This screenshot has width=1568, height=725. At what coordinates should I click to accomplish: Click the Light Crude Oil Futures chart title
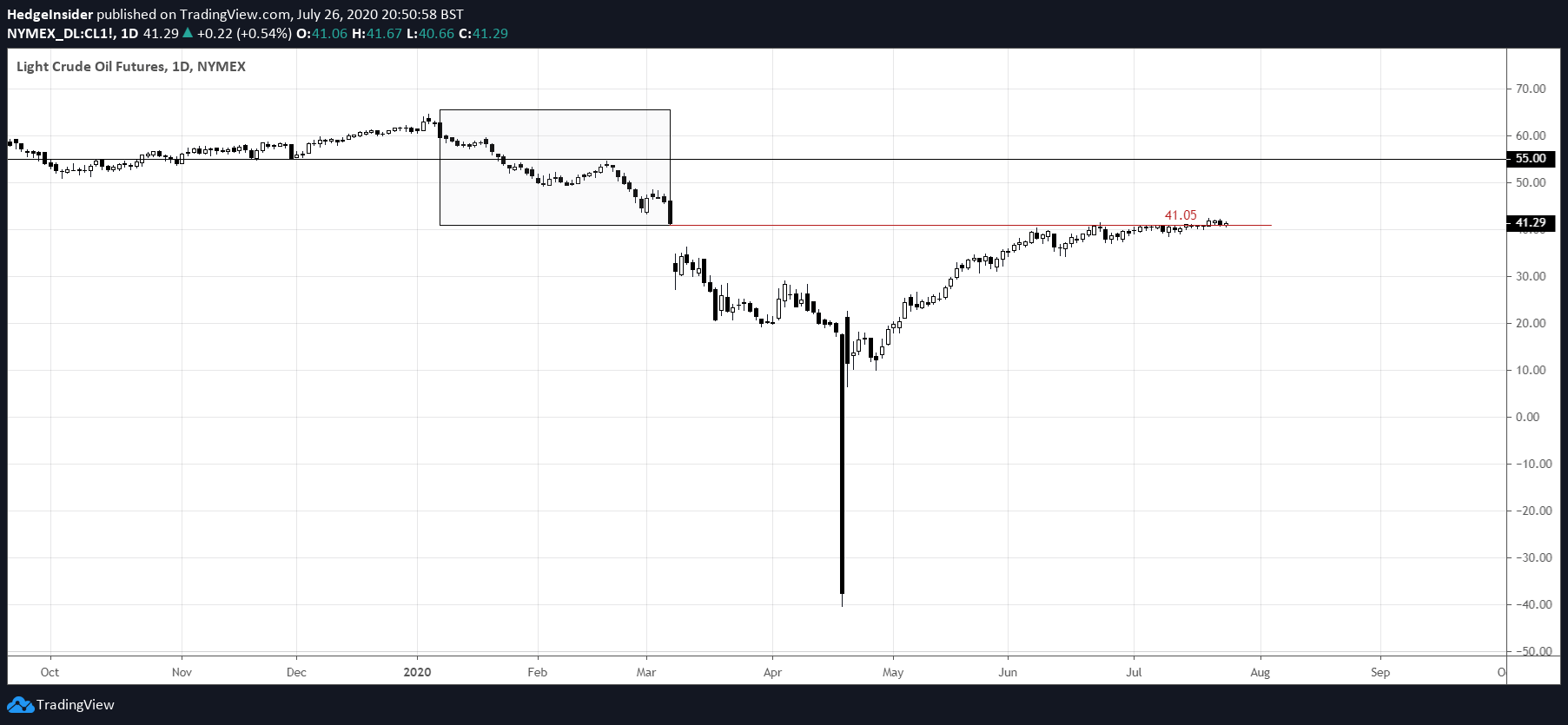pyautogui.click(x=131, y=67)
